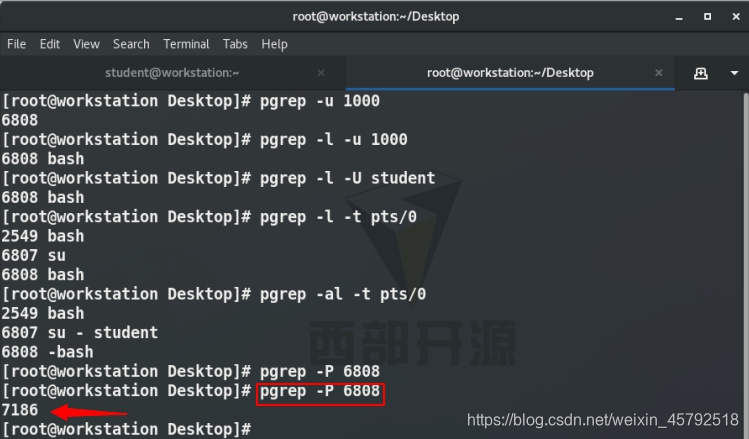
Task: Click the new tab icon
Action: click(x=701, y=73)
